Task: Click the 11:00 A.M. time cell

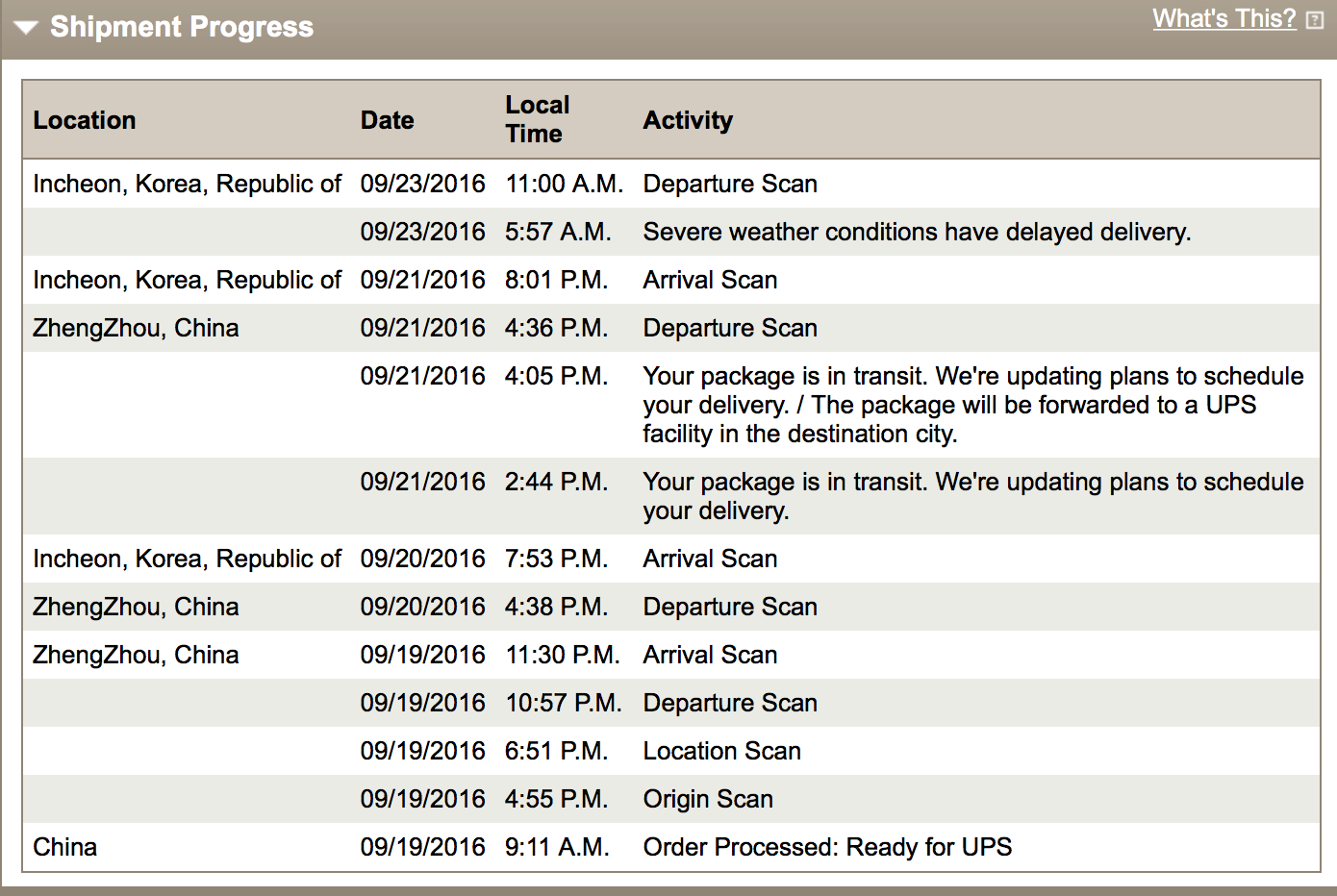Action: point(564,184)
